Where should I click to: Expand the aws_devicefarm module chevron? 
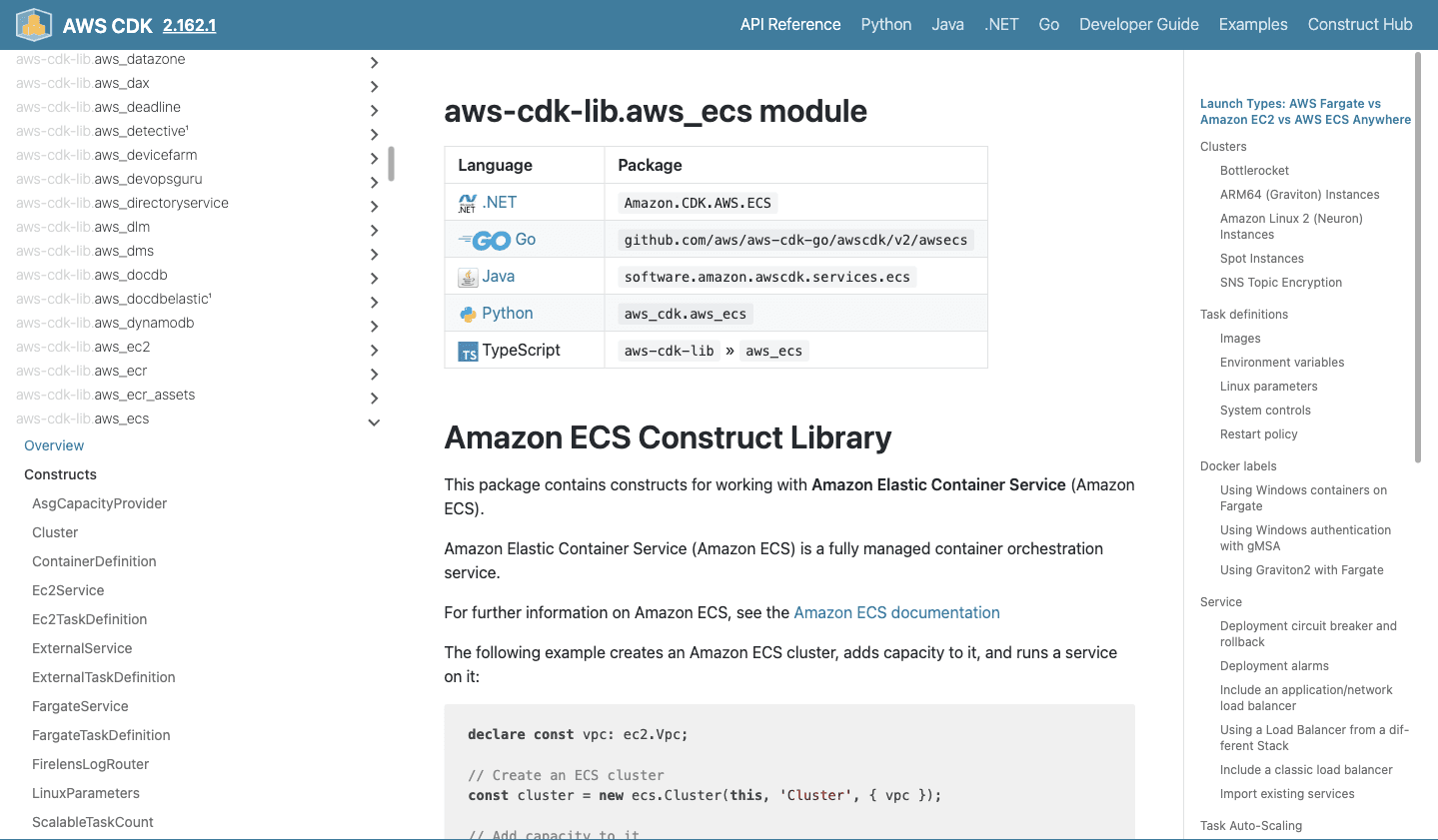tap(374, 158)
